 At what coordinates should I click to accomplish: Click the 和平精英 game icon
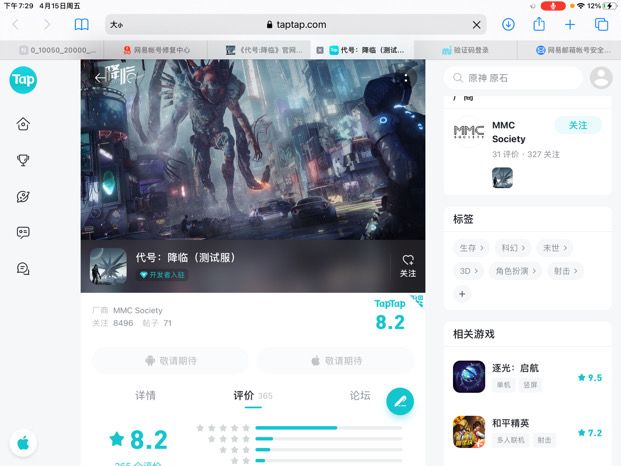(469, 432)
